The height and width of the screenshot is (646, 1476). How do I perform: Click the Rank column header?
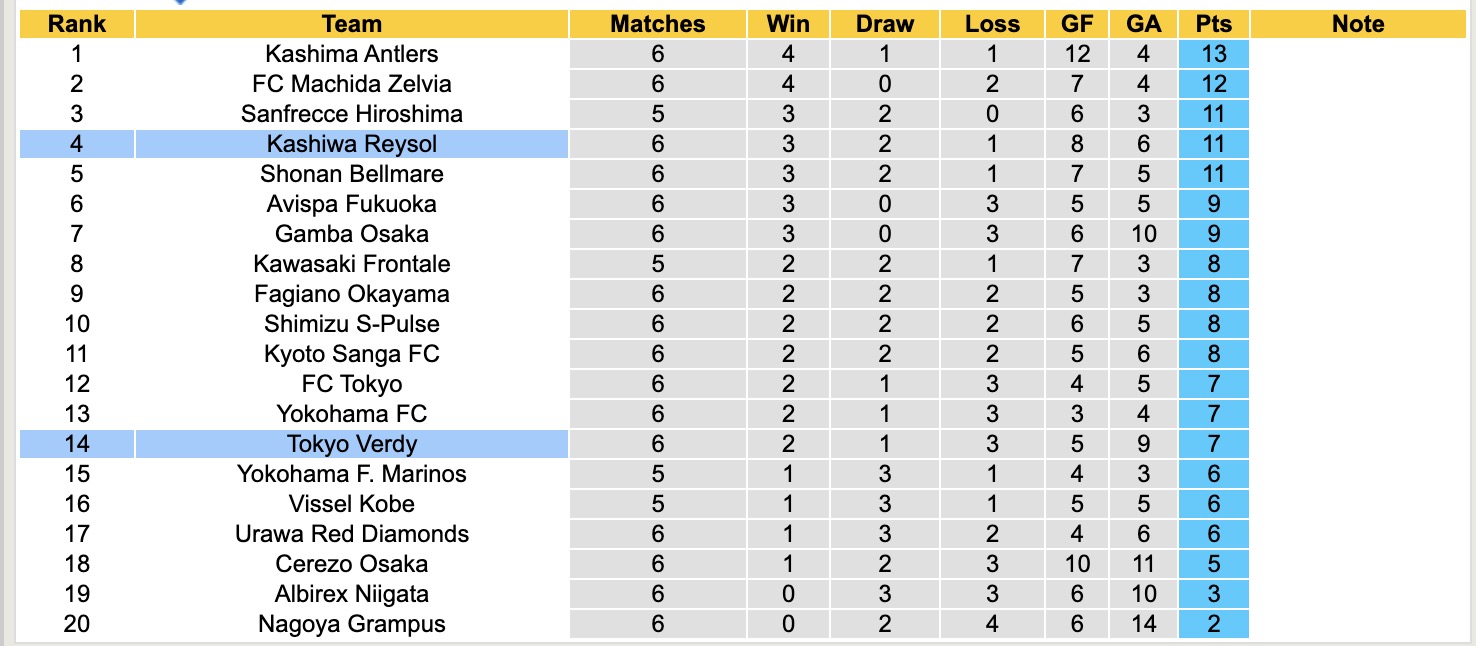tap(76, 24)
